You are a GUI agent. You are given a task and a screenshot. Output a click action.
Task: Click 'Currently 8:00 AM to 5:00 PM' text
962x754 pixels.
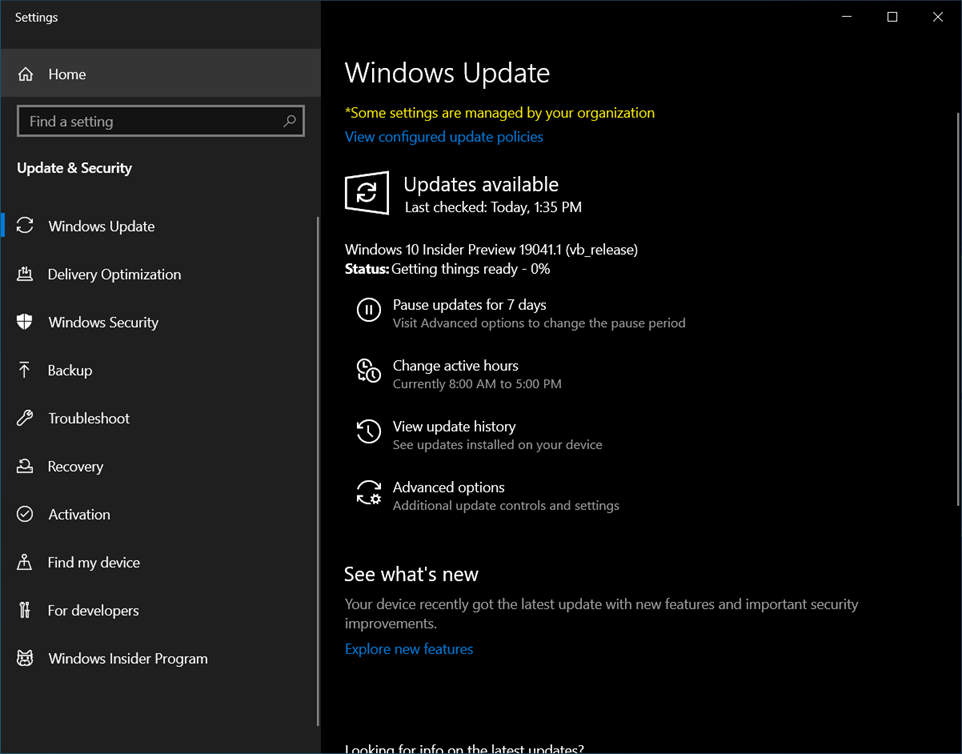pos(477,383)
